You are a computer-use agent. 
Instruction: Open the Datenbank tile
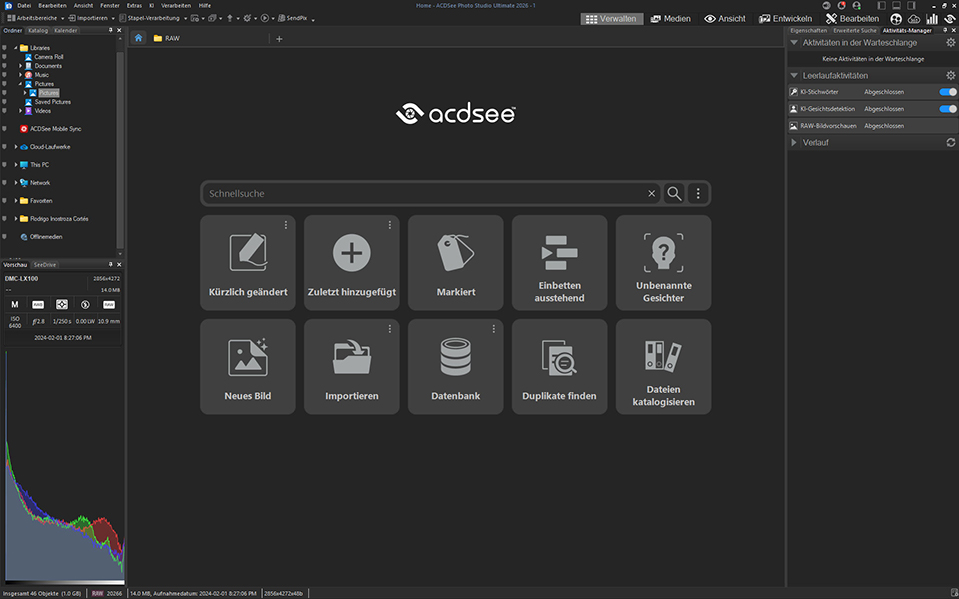click(x=455, y=366)
